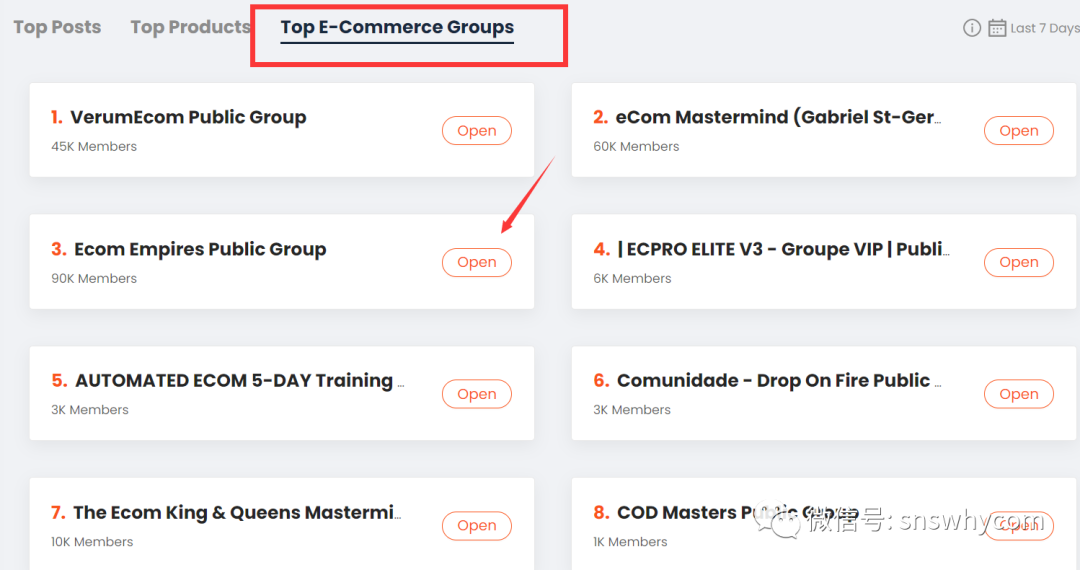Switch to the Top Posts tab
This screenshot has width=1080, height=570.
[x=57, y=27]
